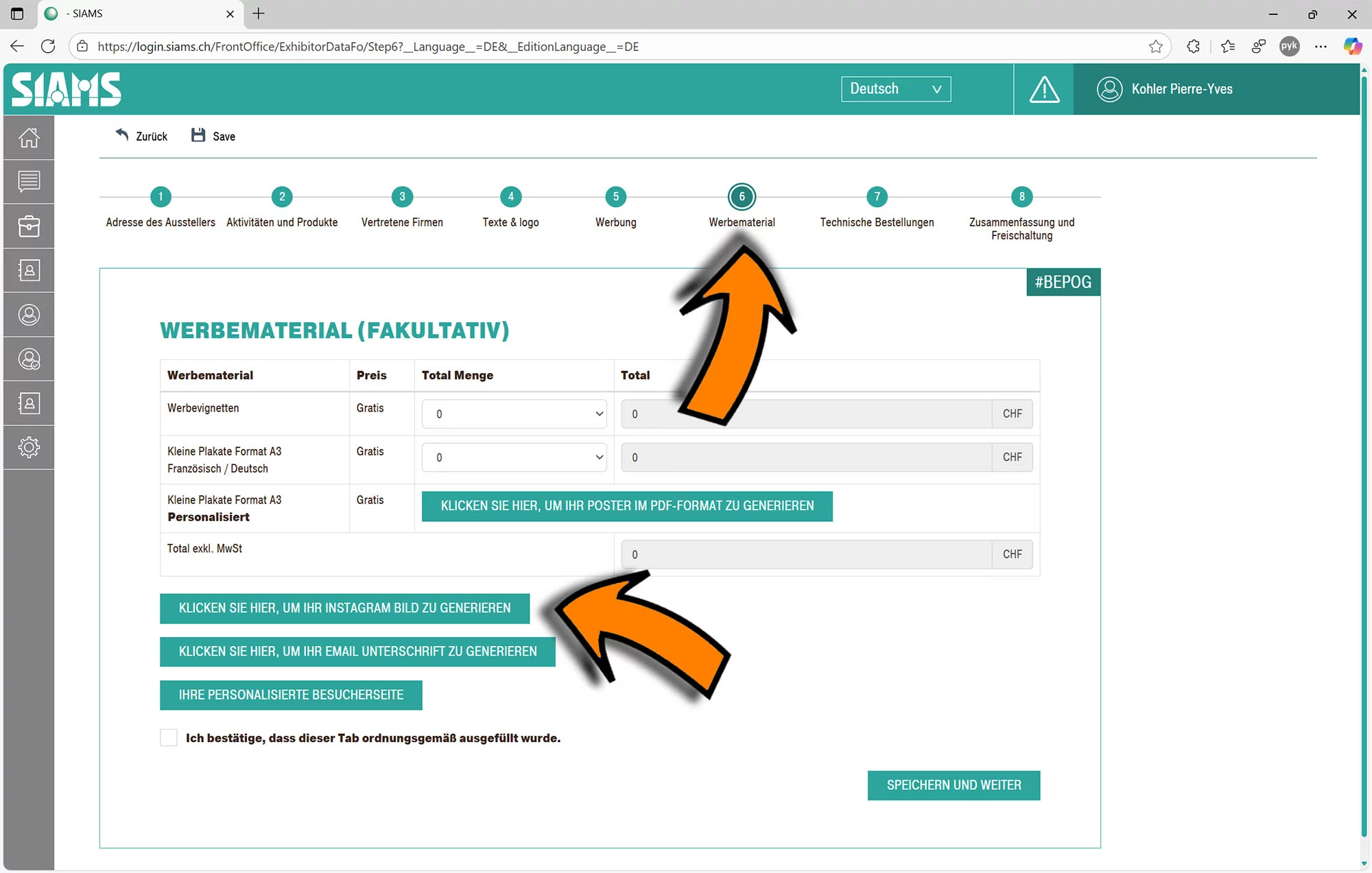Add this page to browser favorites star
The width and height of the screenshot is (1372, 873).
coord(1156,47)
